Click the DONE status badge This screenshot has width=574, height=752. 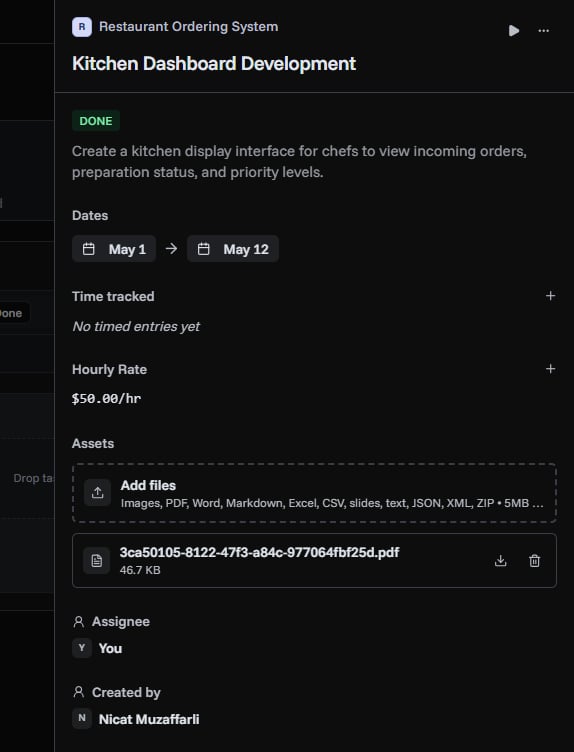(96, 121)
